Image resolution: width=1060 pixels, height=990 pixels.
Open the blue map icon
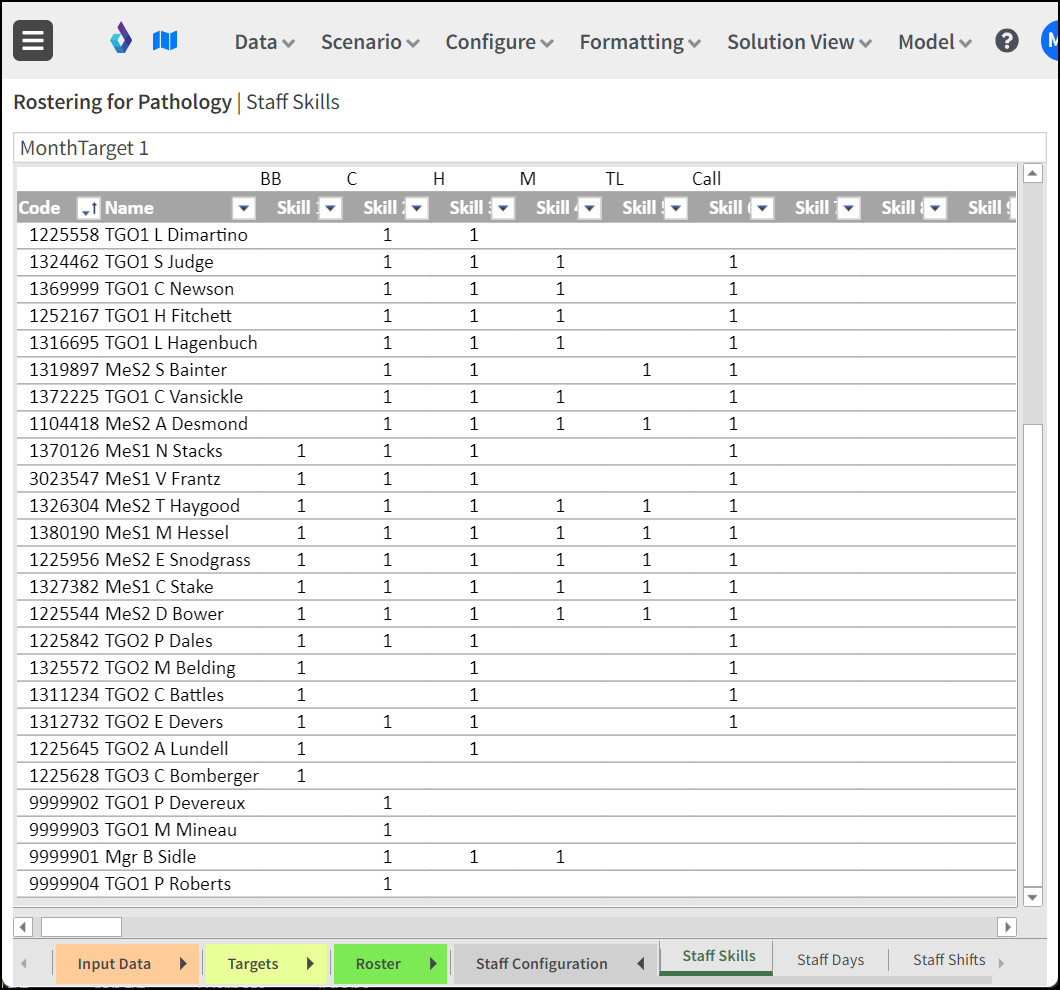tap(165, 41)
